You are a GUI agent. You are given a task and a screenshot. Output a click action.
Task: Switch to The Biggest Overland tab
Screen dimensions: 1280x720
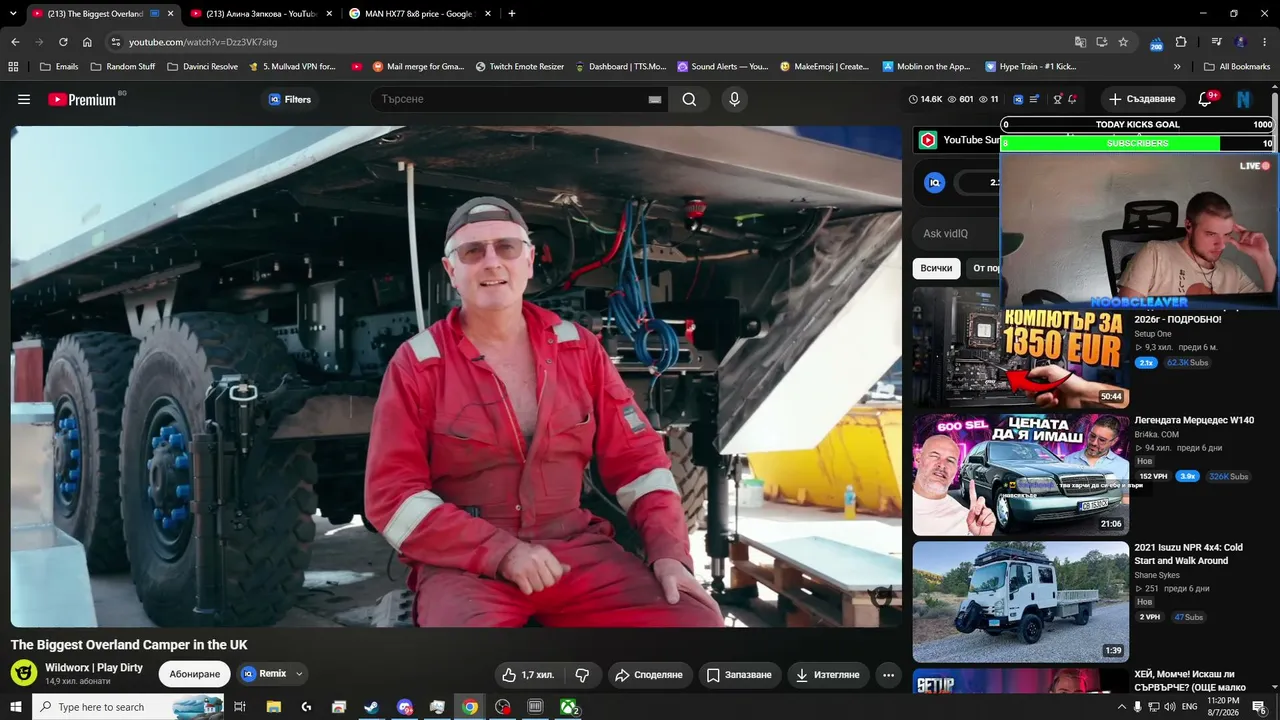coord(103,14)
